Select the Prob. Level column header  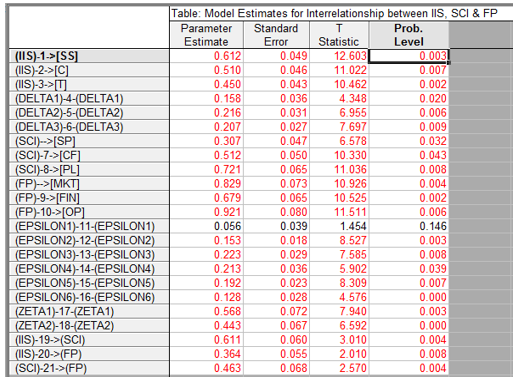click(409, 35)
